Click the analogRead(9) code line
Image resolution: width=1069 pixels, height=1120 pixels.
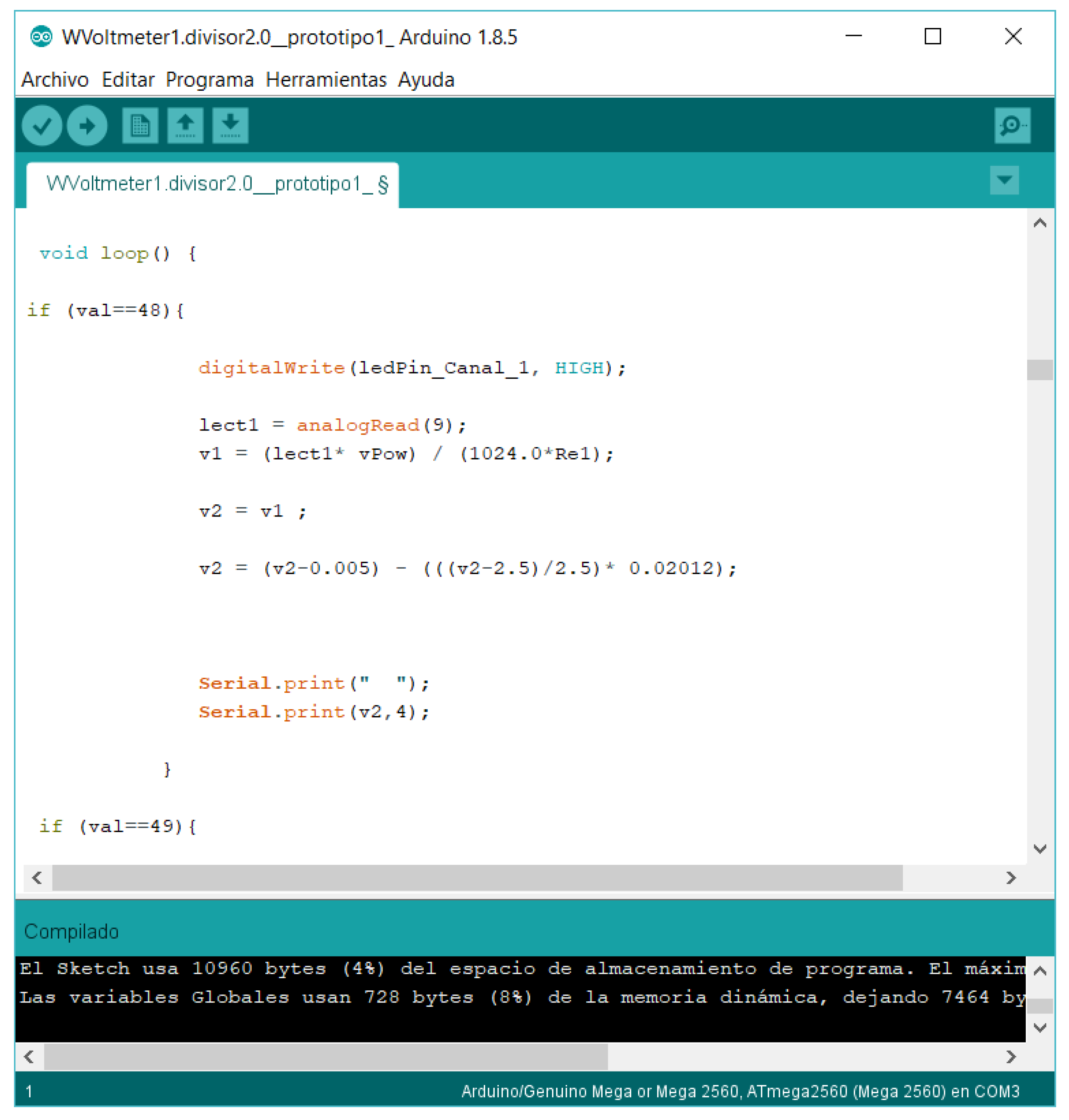click(x=332, y=425)
